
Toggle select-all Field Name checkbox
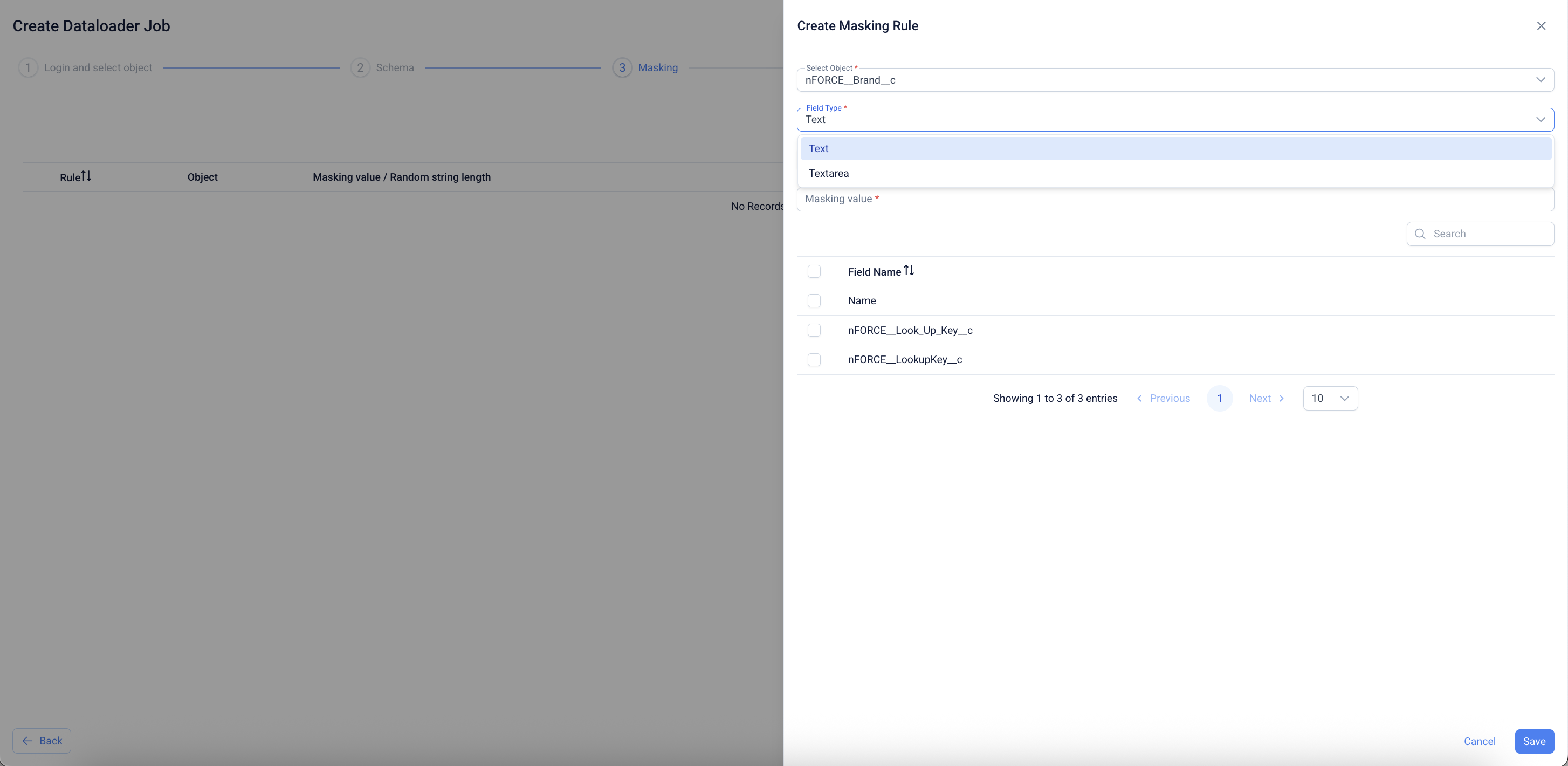click(x=814, y=271)
